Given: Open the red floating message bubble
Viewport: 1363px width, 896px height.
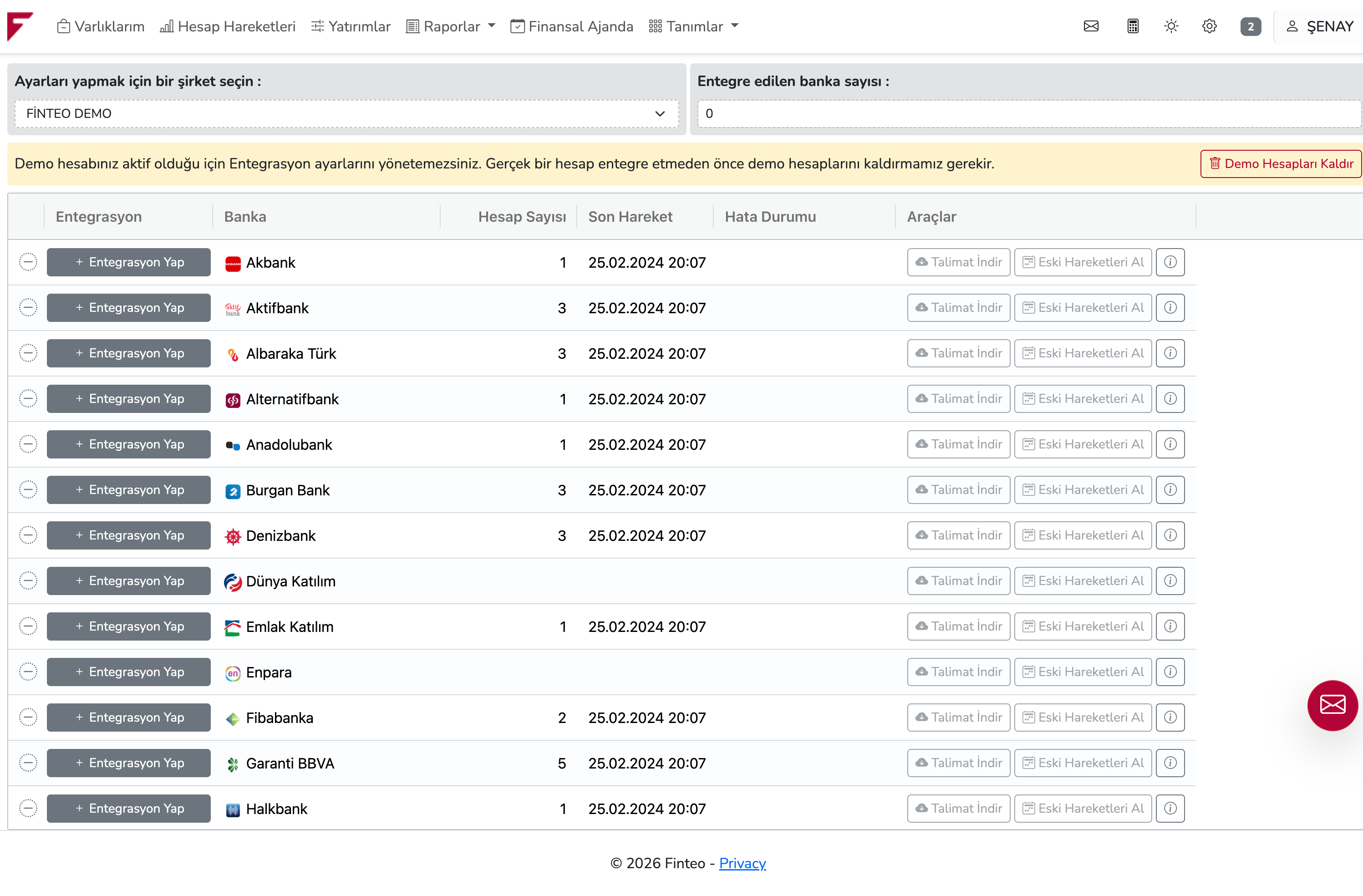Looking at the screenshot, I should coord(1332,705).
